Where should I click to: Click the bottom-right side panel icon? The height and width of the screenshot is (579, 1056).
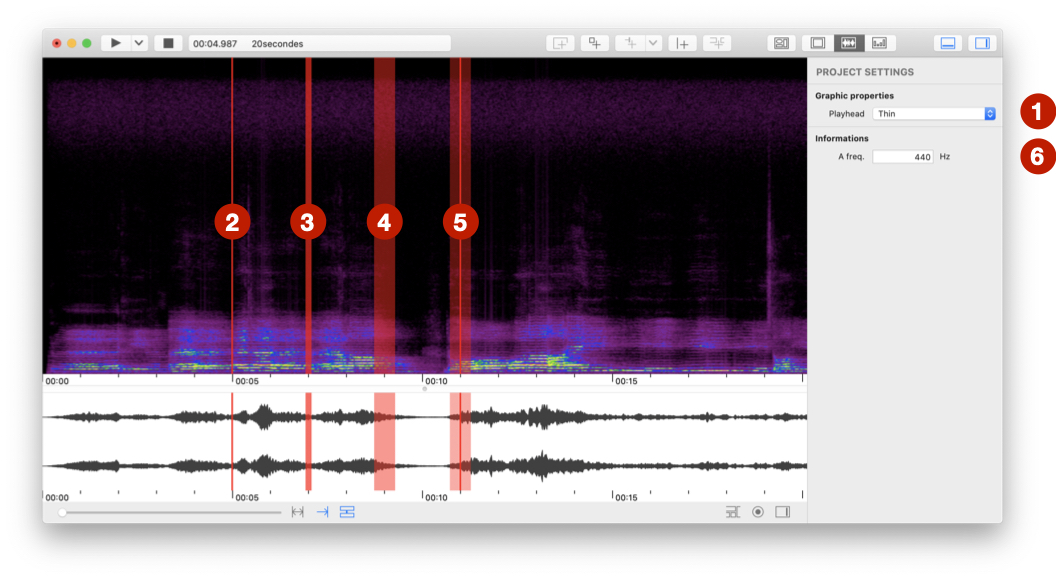[783, 512]
